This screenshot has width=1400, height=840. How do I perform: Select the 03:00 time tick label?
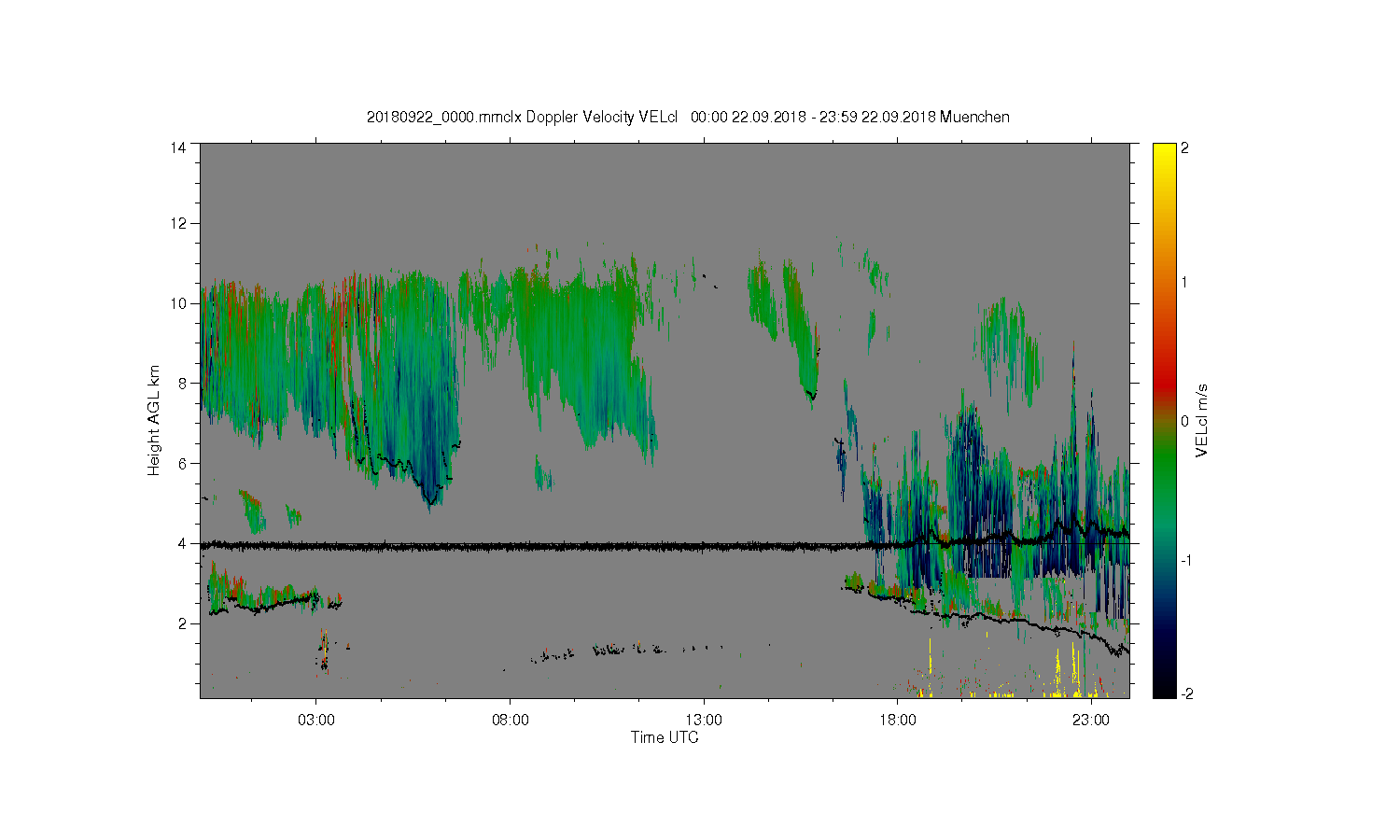point(316,721)
